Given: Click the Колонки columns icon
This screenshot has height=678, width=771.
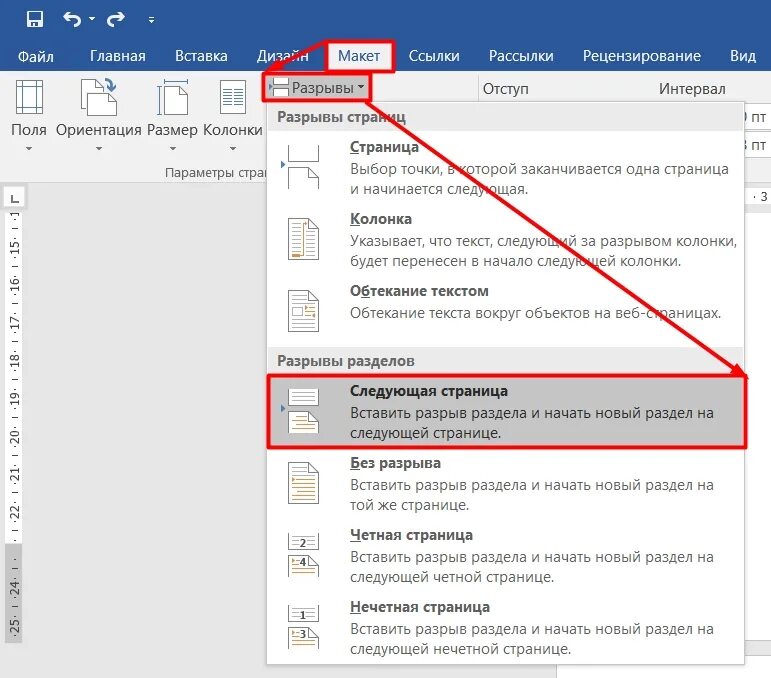Looking at the screenshot, I should [x=233, y=97].
